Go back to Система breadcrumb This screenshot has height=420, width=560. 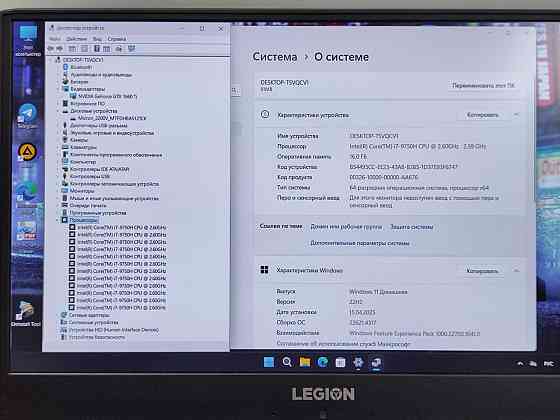pos(275,57)
